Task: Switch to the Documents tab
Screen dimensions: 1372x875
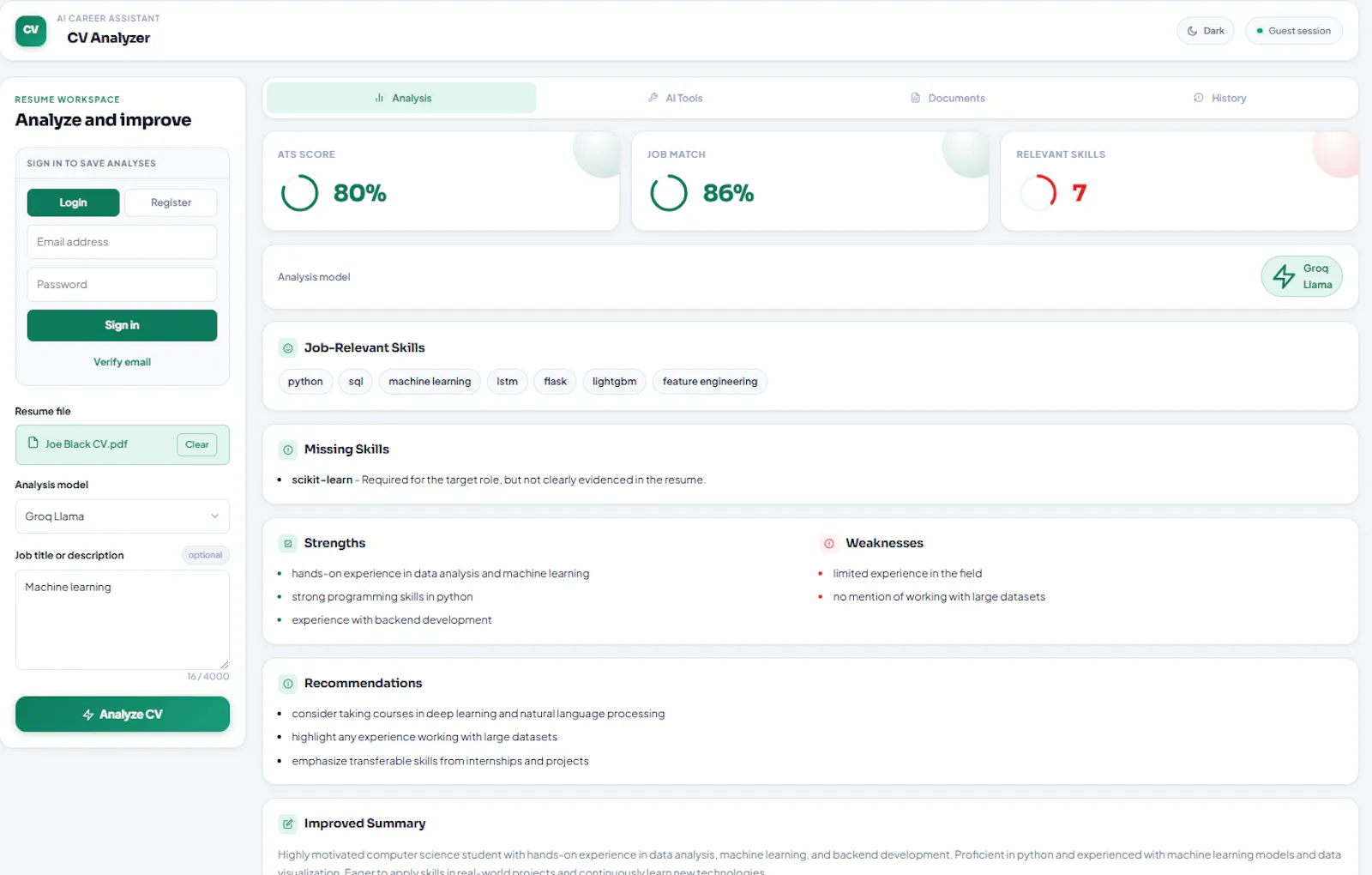Action: pos(948,98)
